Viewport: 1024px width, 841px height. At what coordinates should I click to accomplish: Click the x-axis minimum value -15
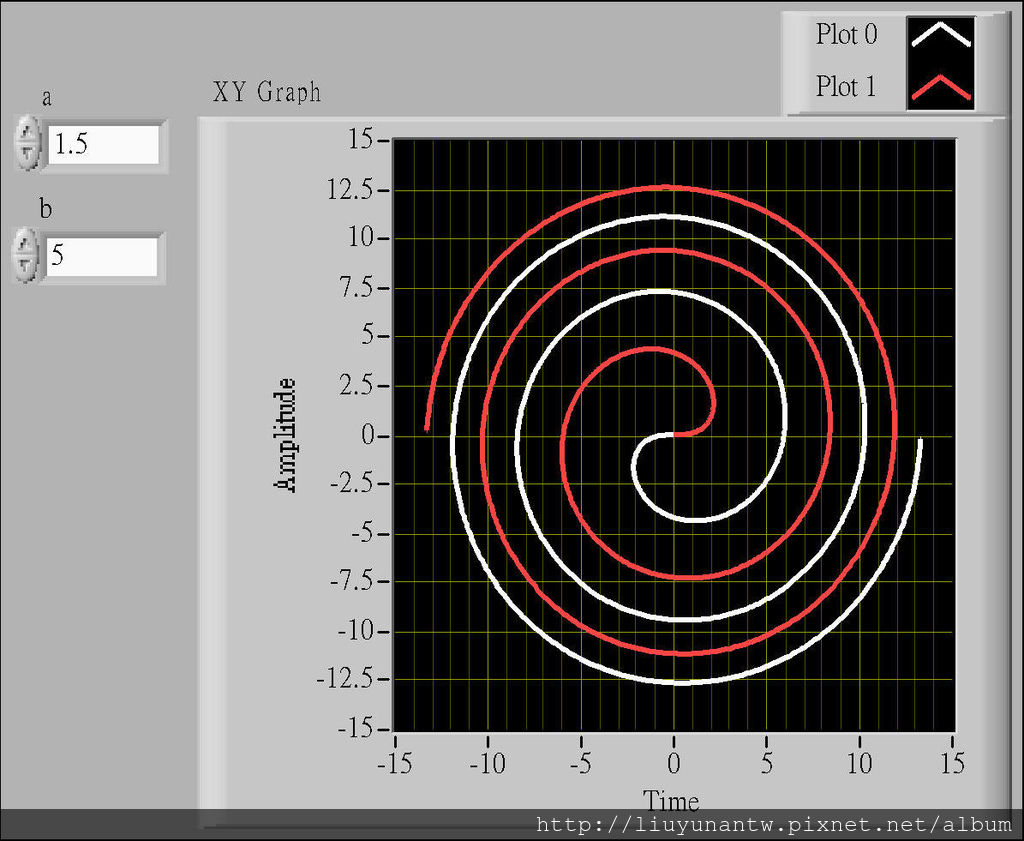pos(393,764)
